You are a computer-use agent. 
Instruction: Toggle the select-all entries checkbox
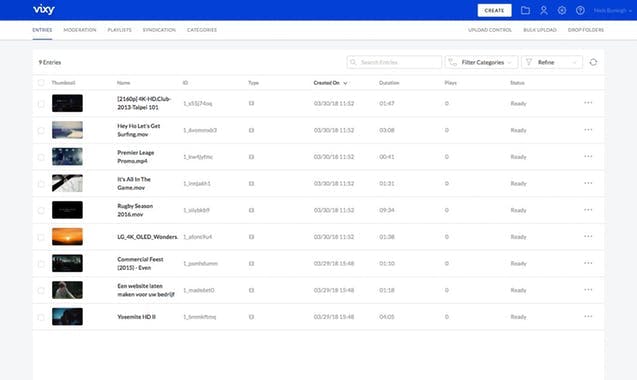(41, 83)
